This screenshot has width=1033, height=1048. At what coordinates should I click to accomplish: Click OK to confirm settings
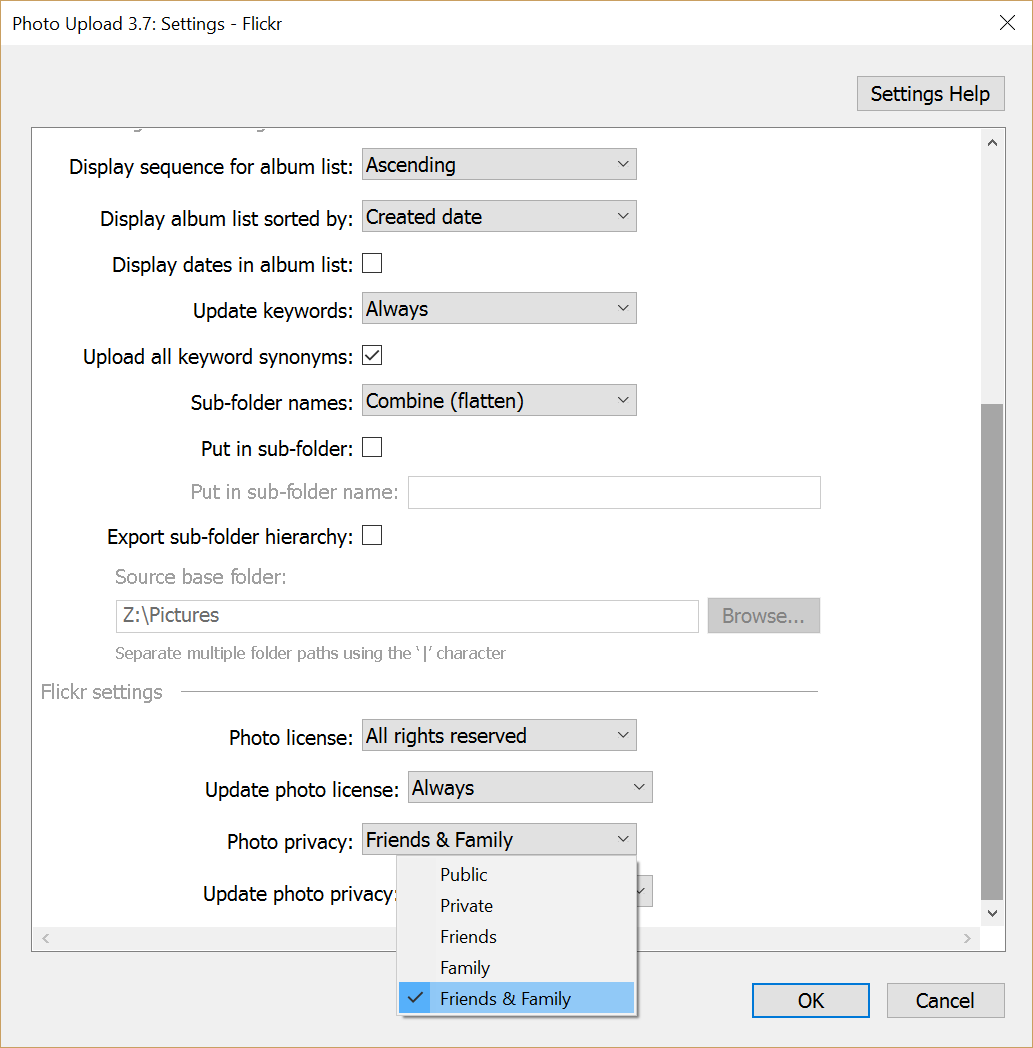click(x=810, y=1000)
